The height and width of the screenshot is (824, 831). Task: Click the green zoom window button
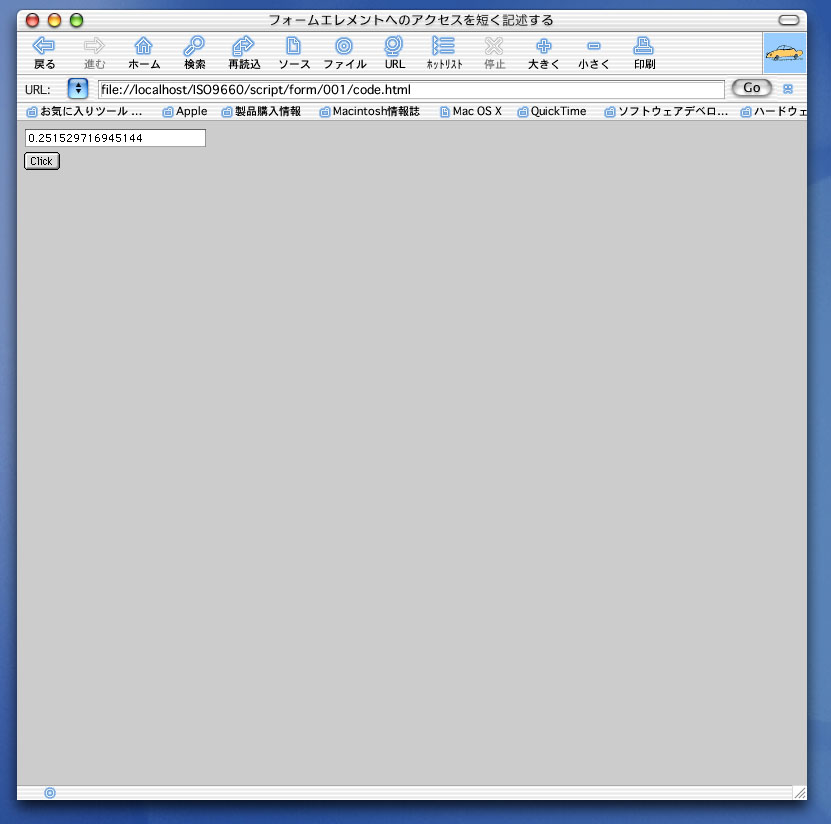(x=76, y=20)
